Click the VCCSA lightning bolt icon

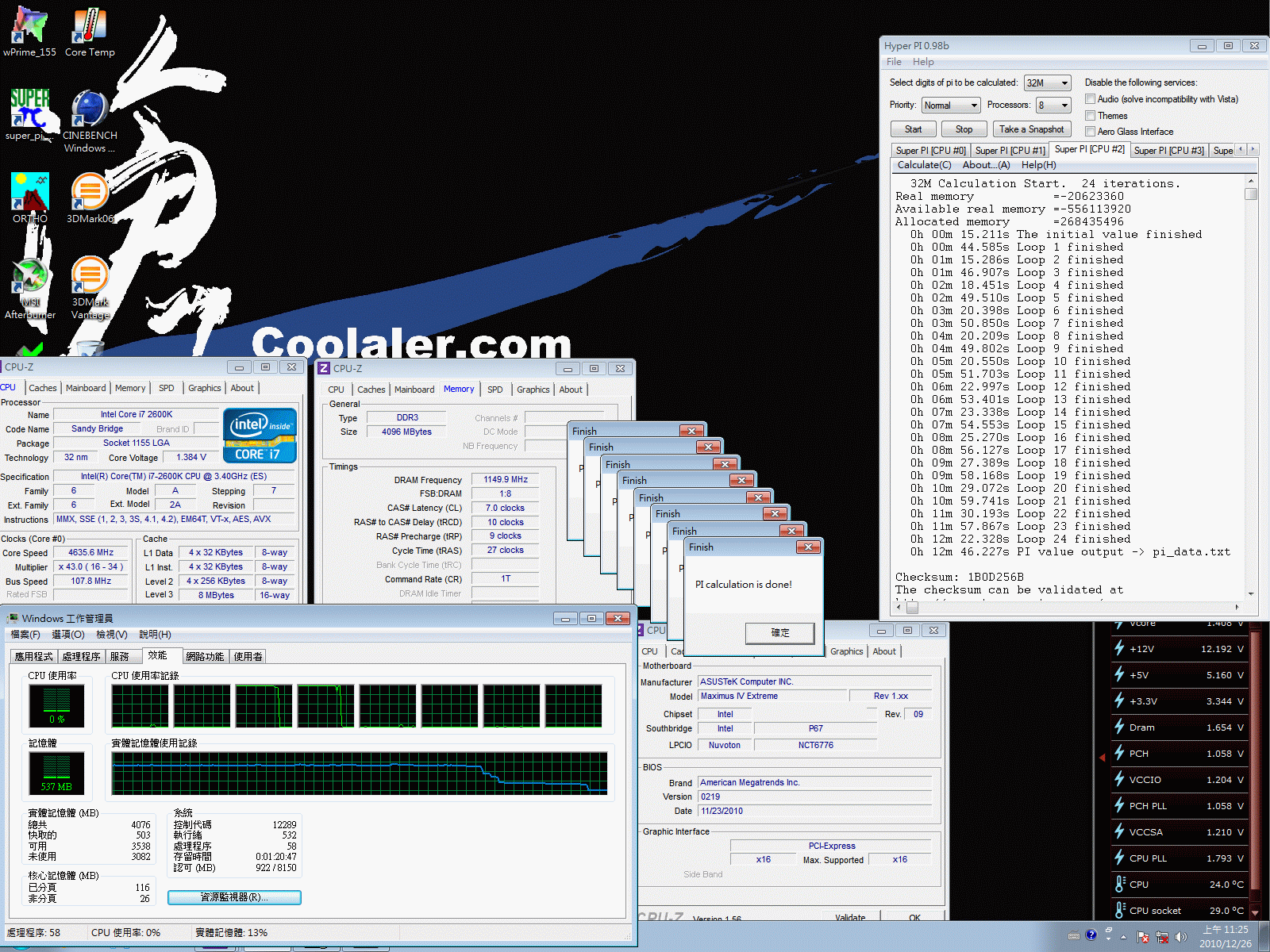(x=1119, y=831)
